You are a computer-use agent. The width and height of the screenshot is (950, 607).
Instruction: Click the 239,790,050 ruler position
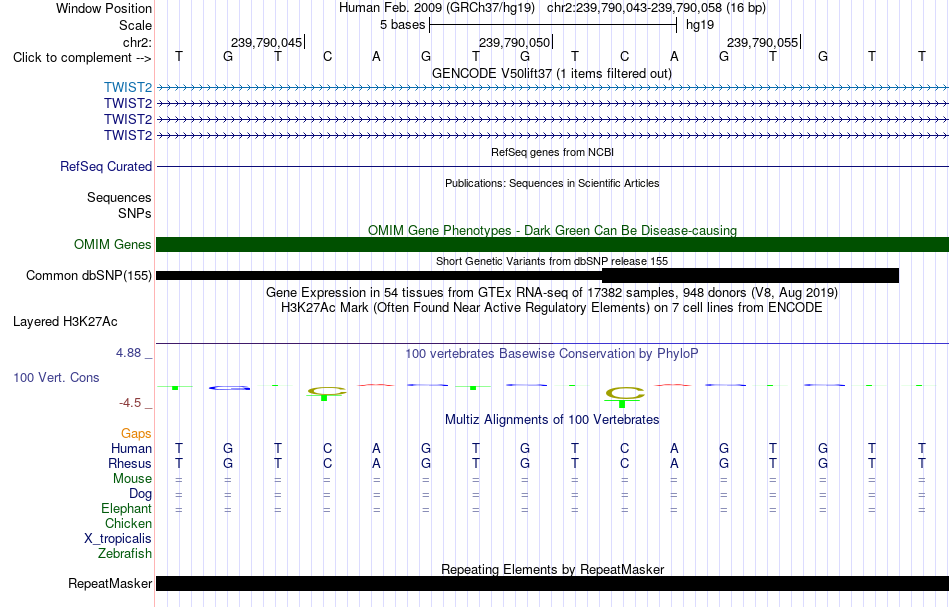[x=514, y=43]
